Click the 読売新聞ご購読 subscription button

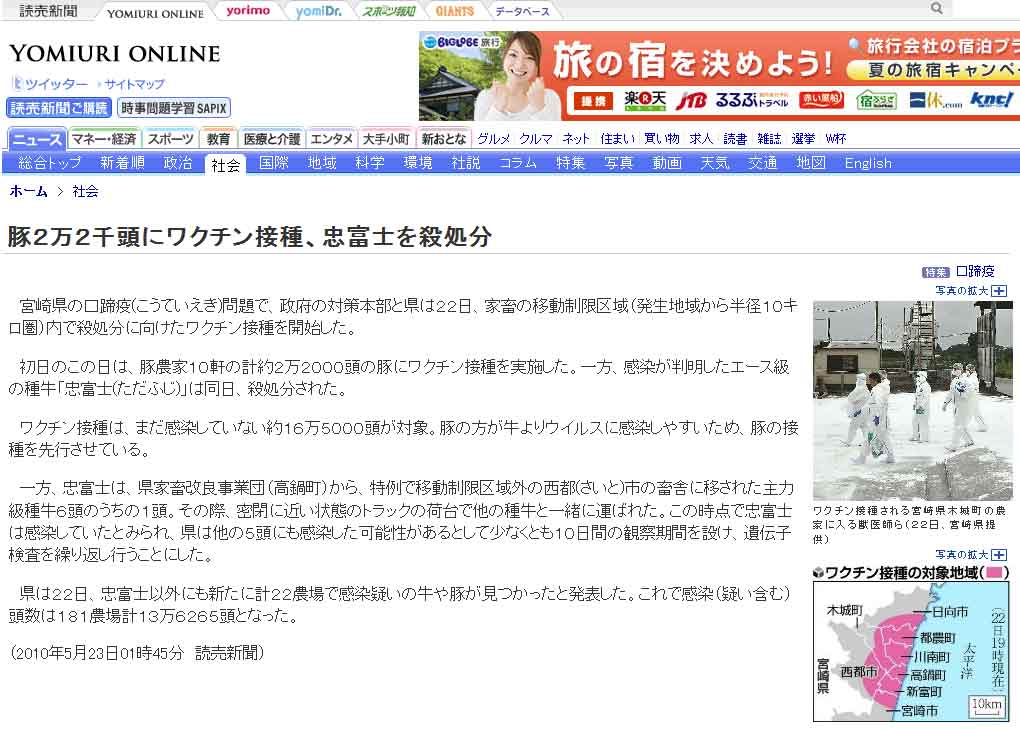pyautogui.click(x=59, y=108)
